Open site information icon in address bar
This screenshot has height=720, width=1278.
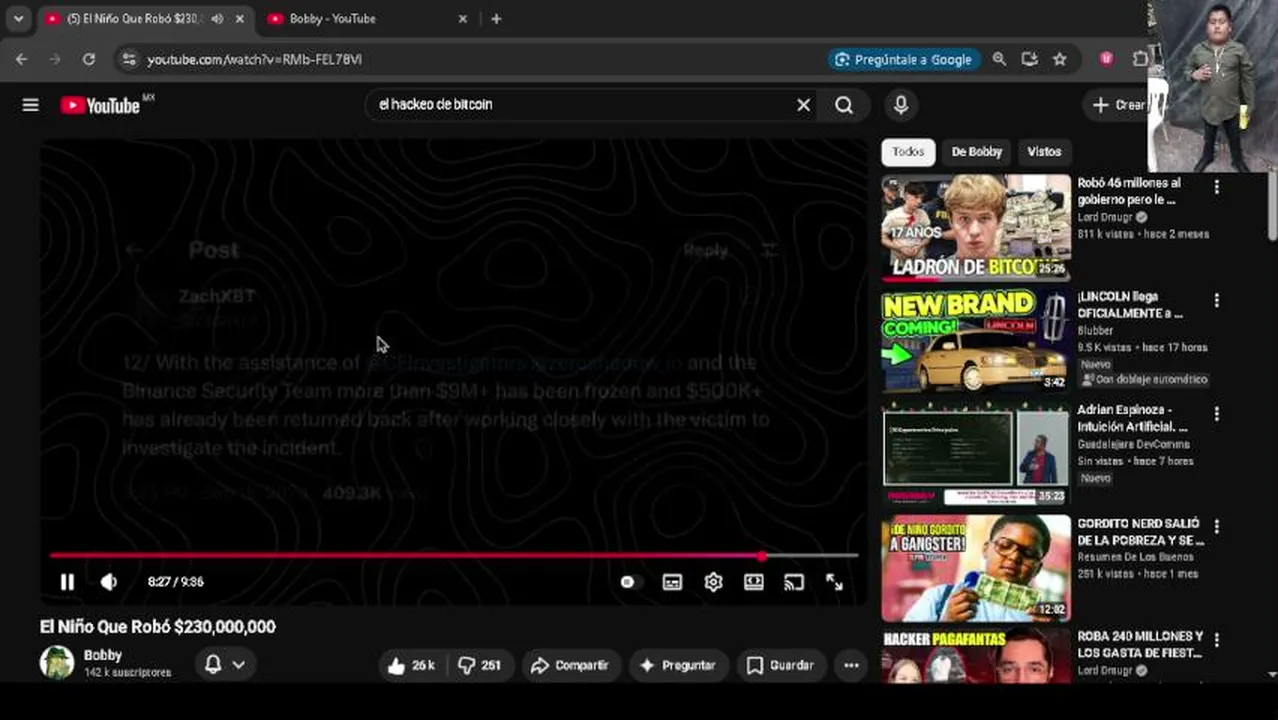(127, 60)
